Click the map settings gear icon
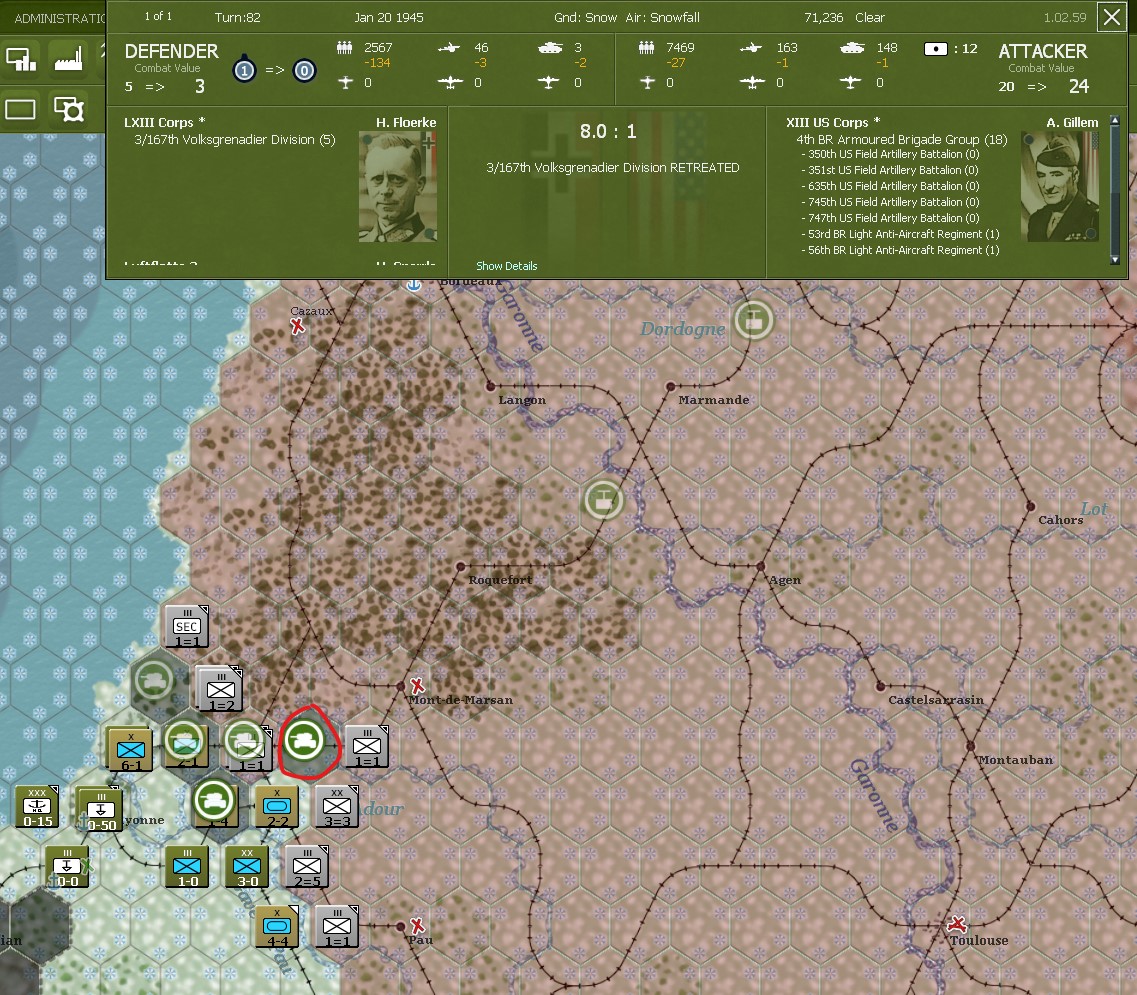This screenshot has height=995, width=1137. 68,108
